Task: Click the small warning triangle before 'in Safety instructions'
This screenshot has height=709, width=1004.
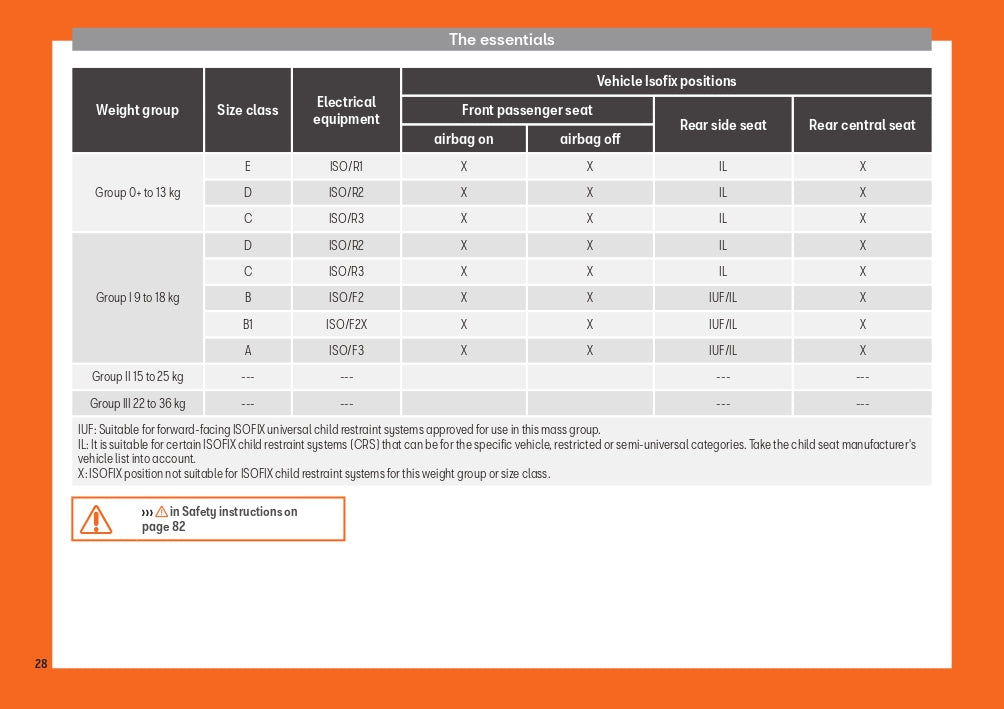Action: tap(161, 512)
